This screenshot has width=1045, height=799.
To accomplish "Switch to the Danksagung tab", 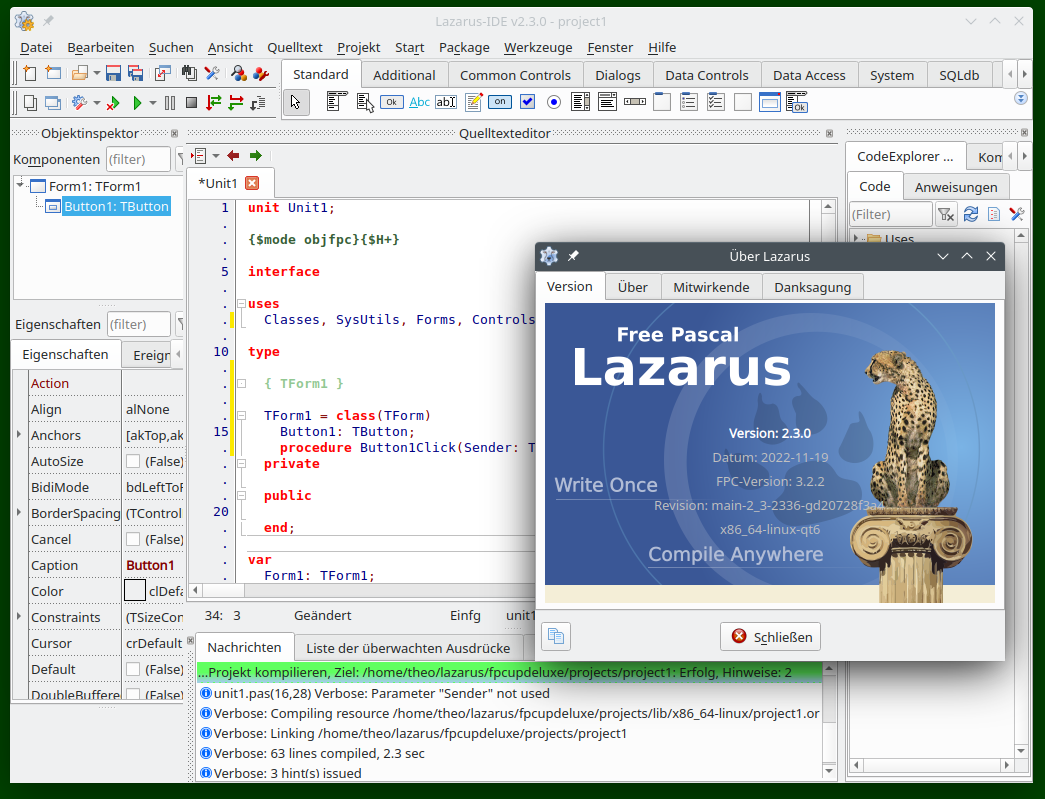I will pos(812,287).
